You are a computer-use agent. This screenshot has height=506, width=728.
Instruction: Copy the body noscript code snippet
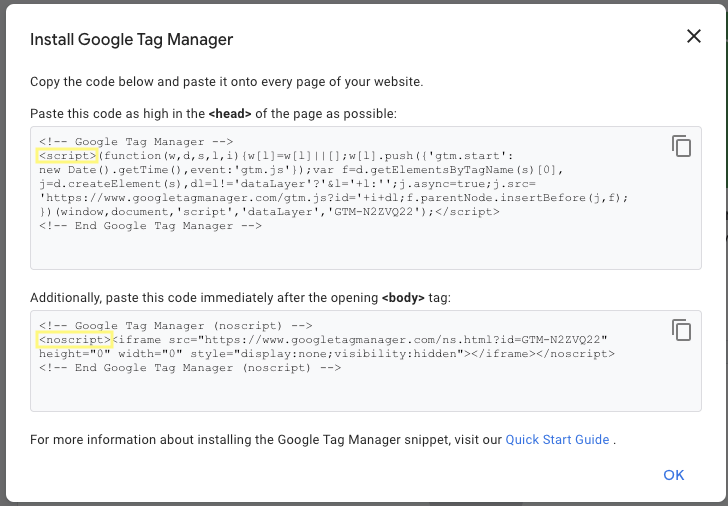pos(681,330)
